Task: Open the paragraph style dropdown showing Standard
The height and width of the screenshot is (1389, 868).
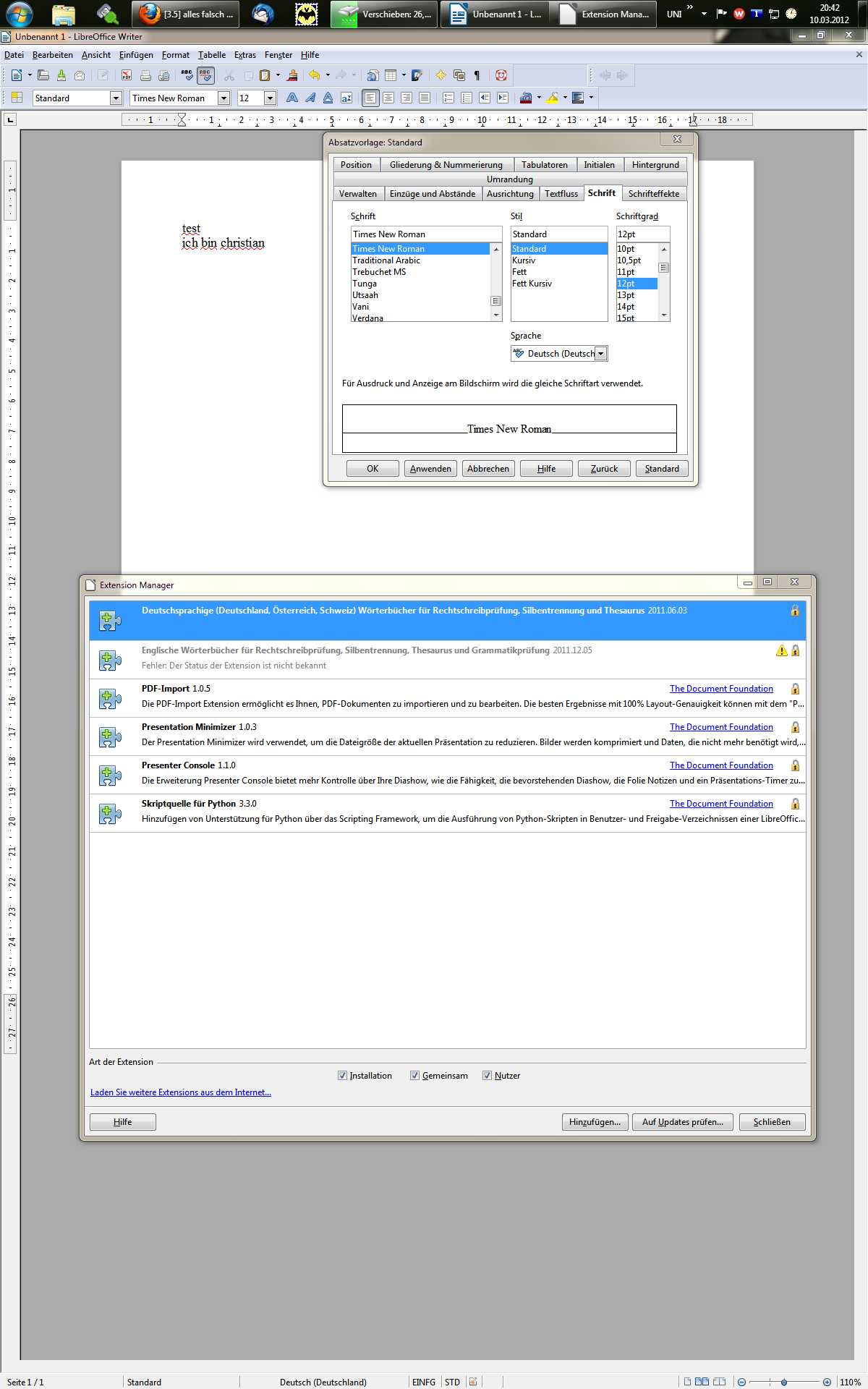Action: 116,98
